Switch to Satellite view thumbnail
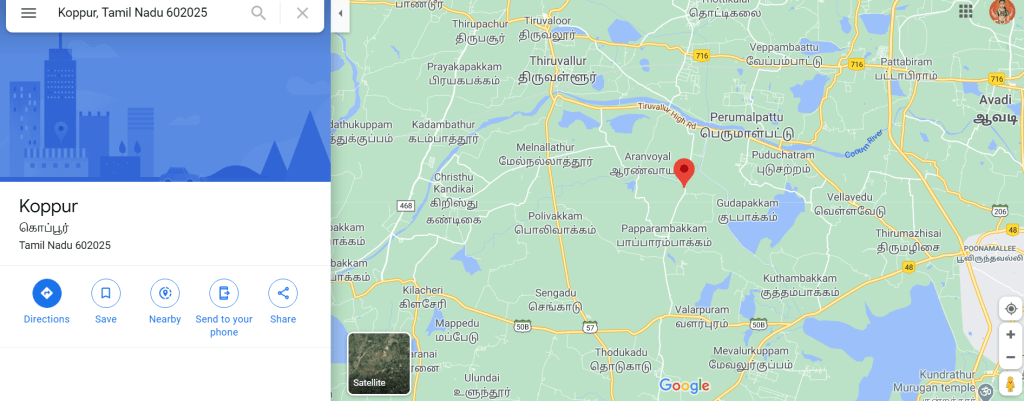Viewport: 1024px width, 401px height. 379,363
